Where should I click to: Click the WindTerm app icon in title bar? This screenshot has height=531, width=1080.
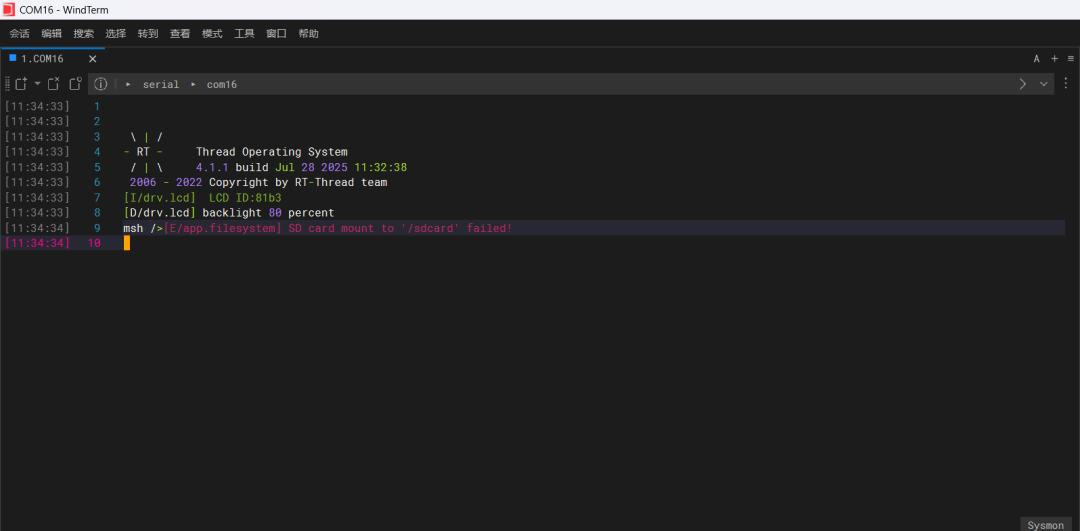tap(9, 9)
